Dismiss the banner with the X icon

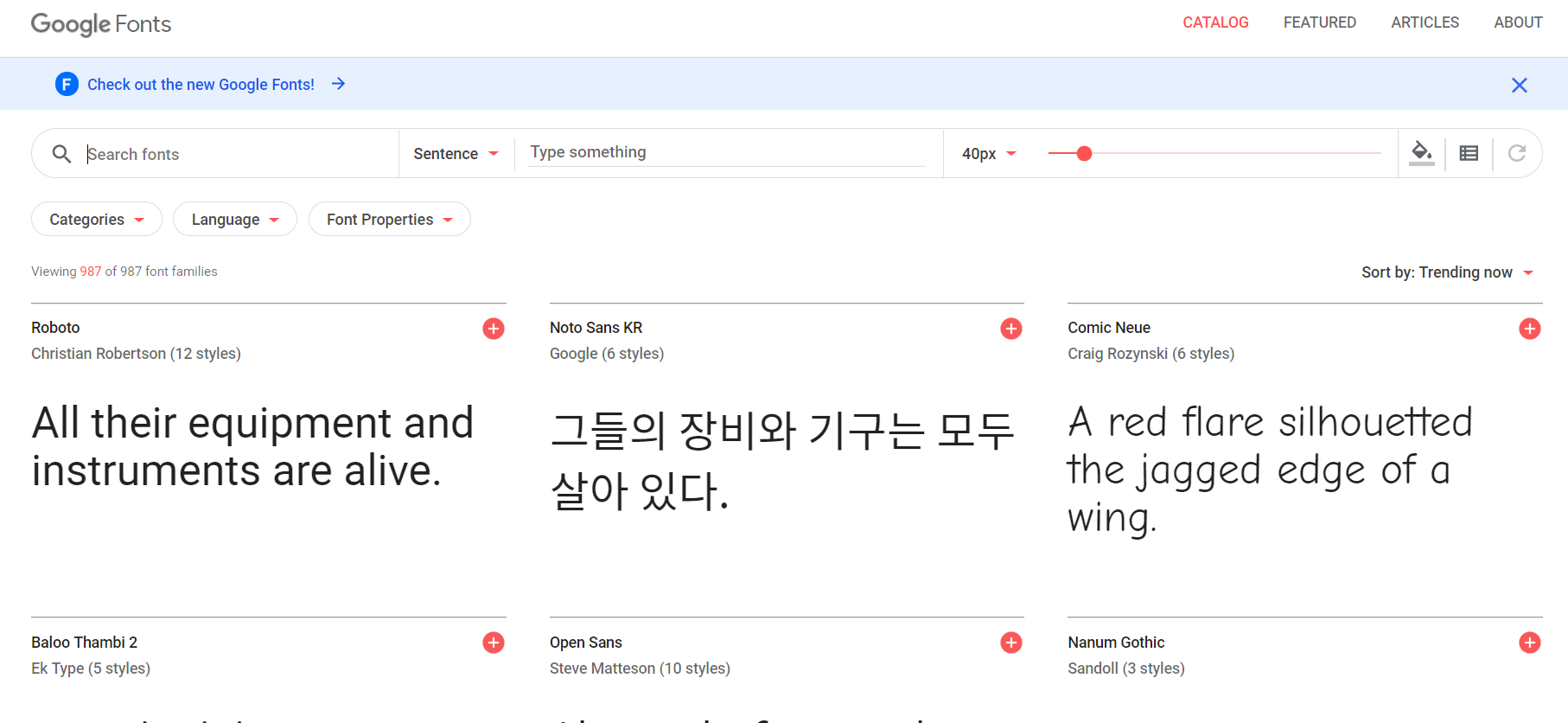(x=1519, y=85)
